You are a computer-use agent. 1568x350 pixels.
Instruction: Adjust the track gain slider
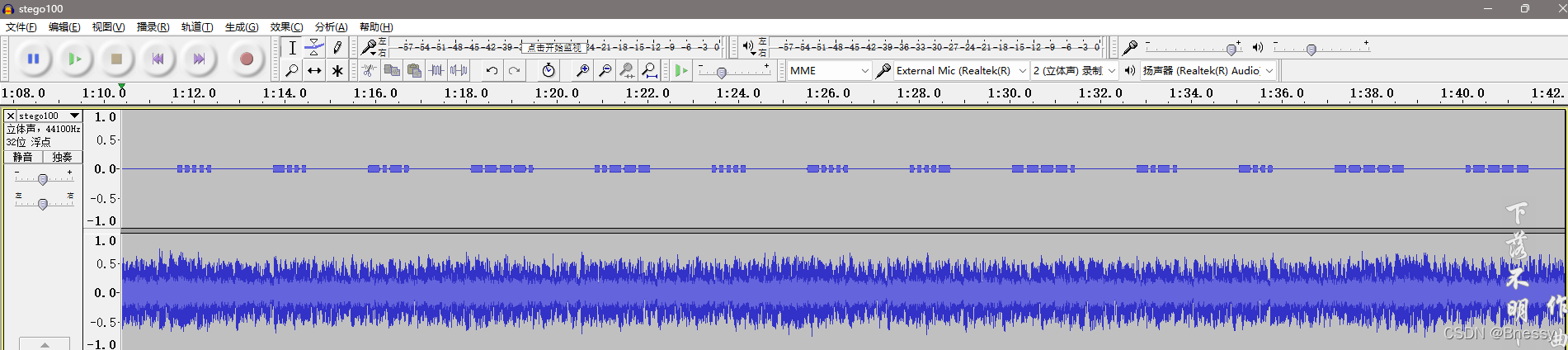point(43,178)
